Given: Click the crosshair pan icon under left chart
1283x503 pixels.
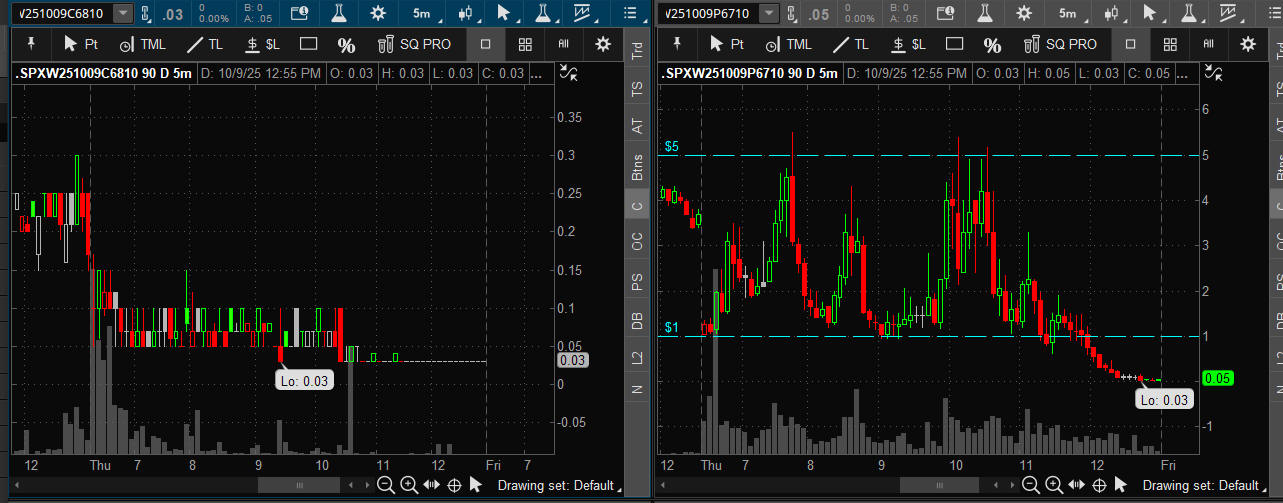Looking at the screenshot, I should [453, 485].
